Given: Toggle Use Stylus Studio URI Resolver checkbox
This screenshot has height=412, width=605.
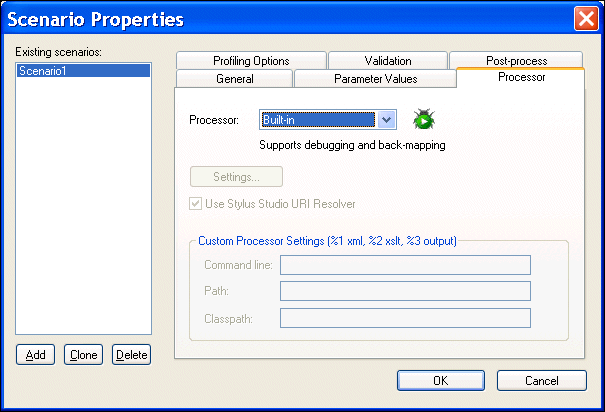Looking at the screenshot, I should [x=196, y=204].
